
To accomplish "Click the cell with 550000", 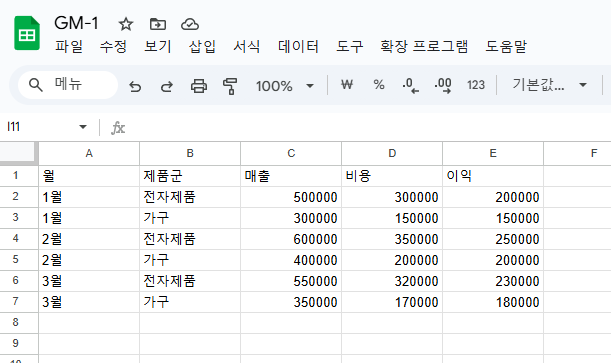I will 291,281.
